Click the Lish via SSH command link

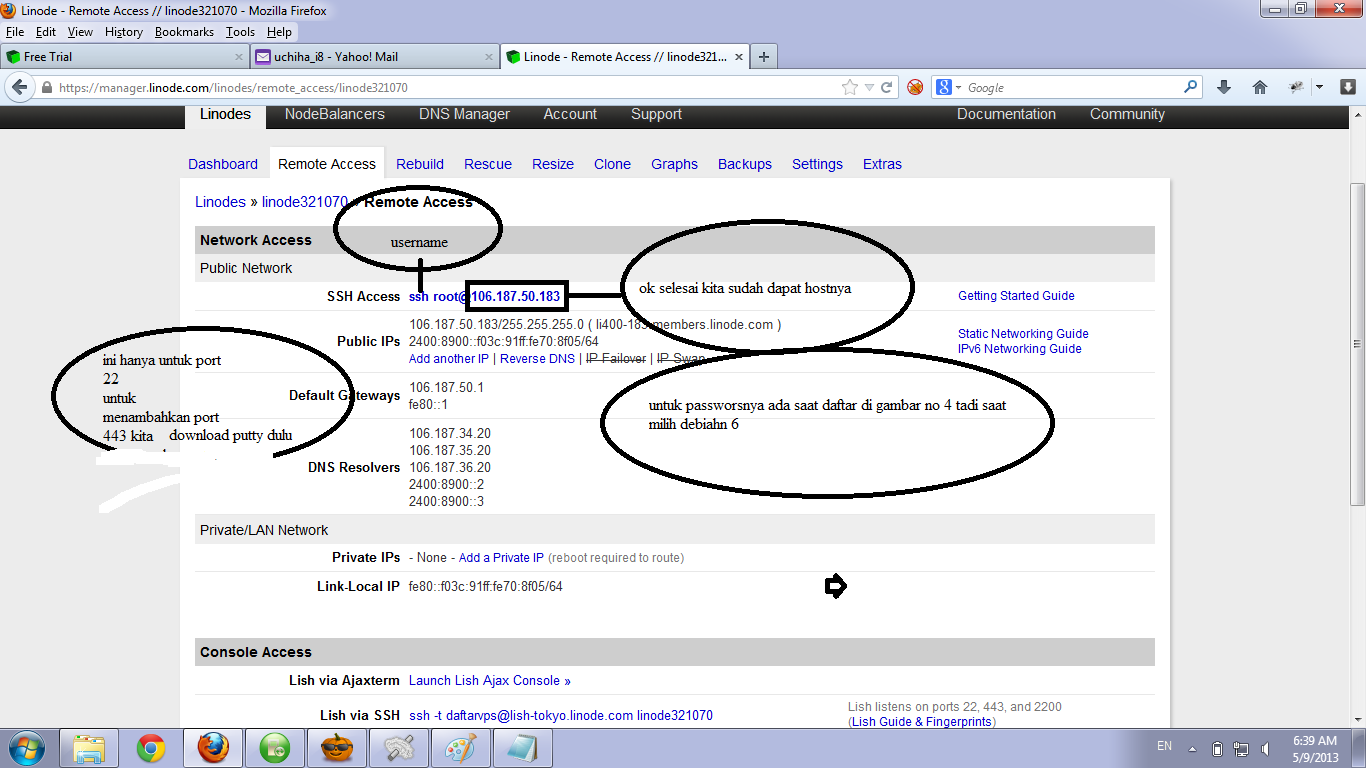pos(561,716)
